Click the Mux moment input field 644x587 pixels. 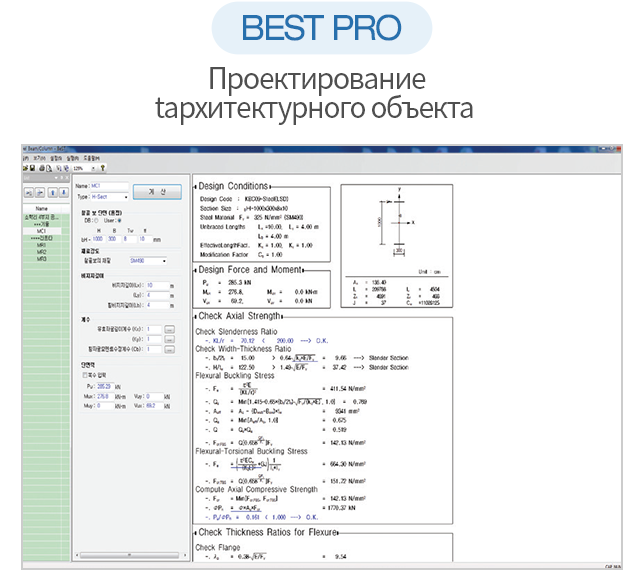(106, 396)
